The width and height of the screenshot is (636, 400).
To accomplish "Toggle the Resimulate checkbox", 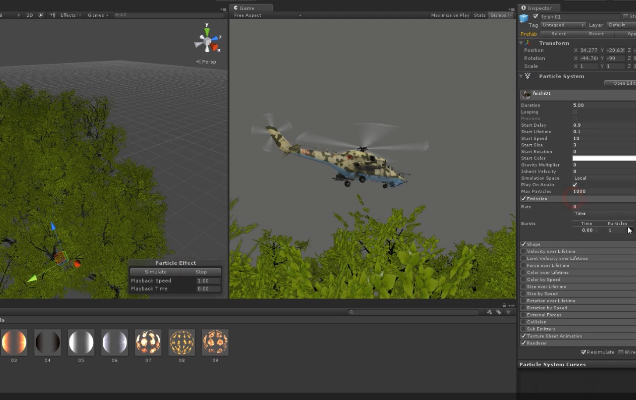I will (x=584, y=352).
